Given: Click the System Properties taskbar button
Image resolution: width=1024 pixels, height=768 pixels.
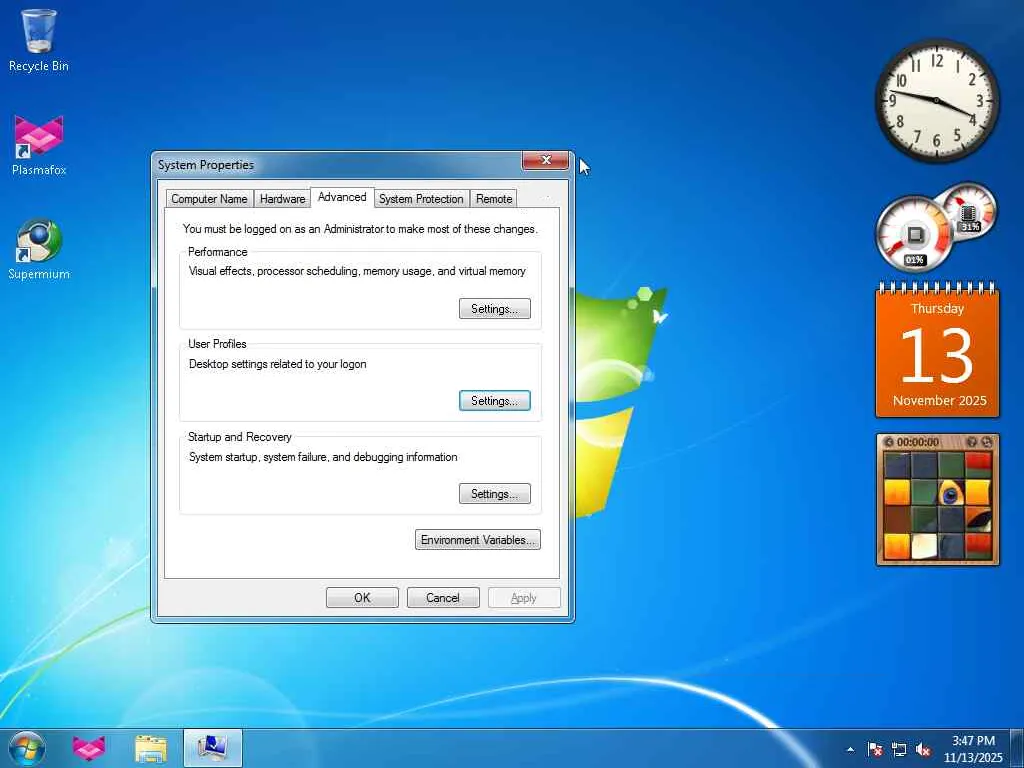Looking at the screenshot, I should (213, 748).
